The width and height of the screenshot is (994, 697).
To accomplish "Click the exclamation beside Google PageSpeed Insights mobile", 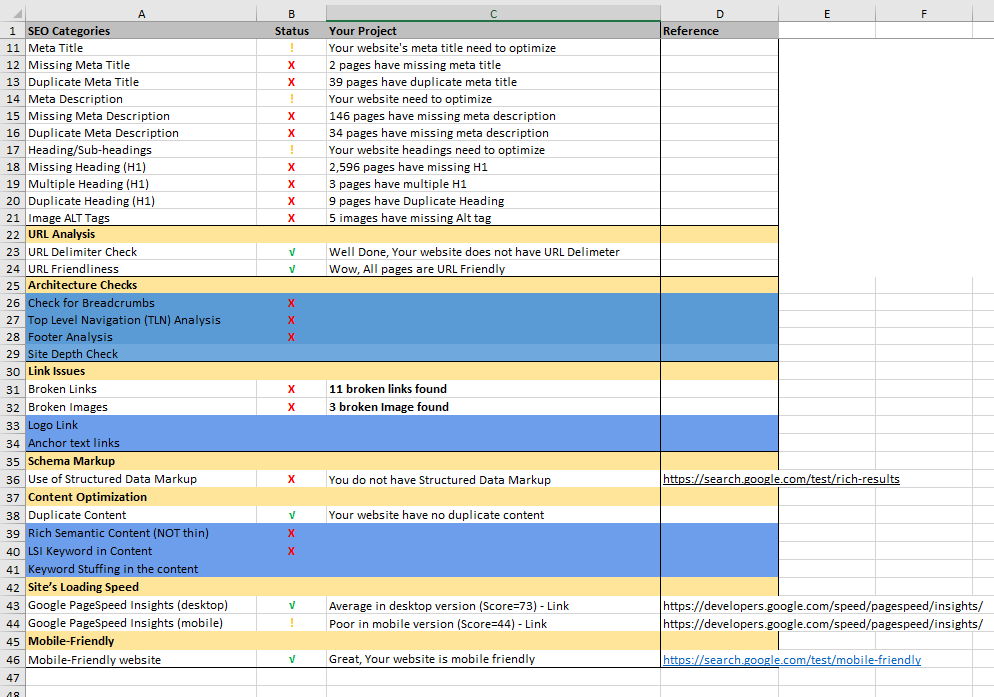I will click(291, 622).
